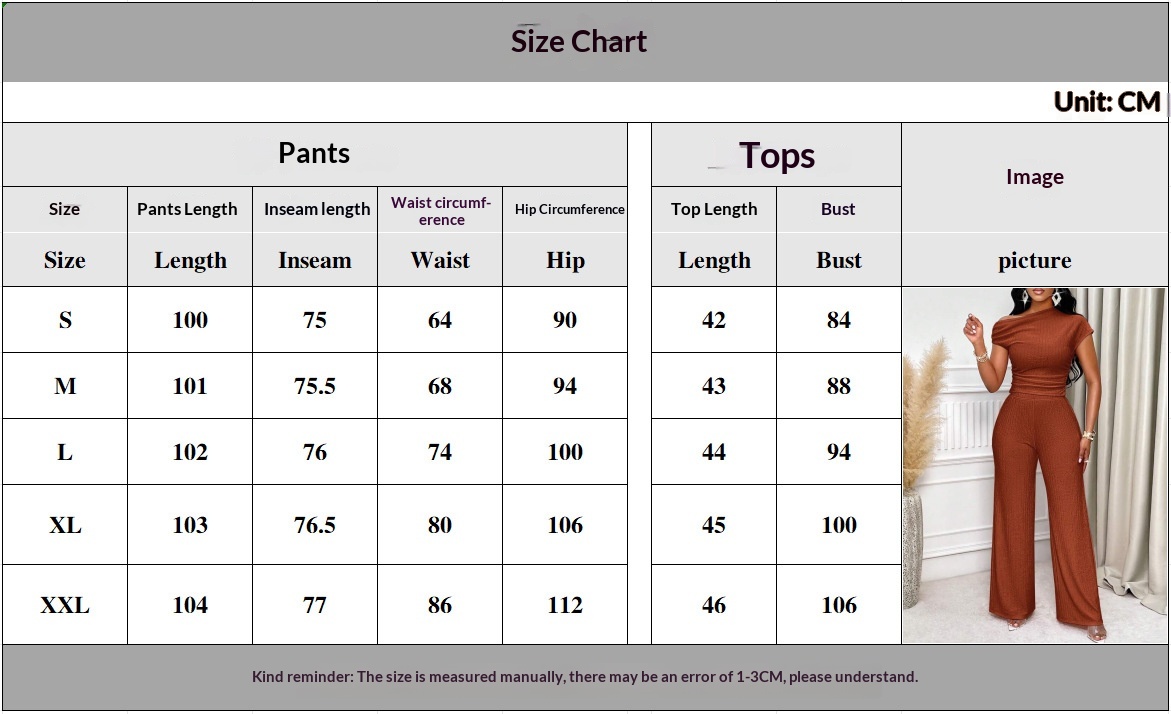Click the S row bust value 84
1171x714 pixels.
(838, 320)
